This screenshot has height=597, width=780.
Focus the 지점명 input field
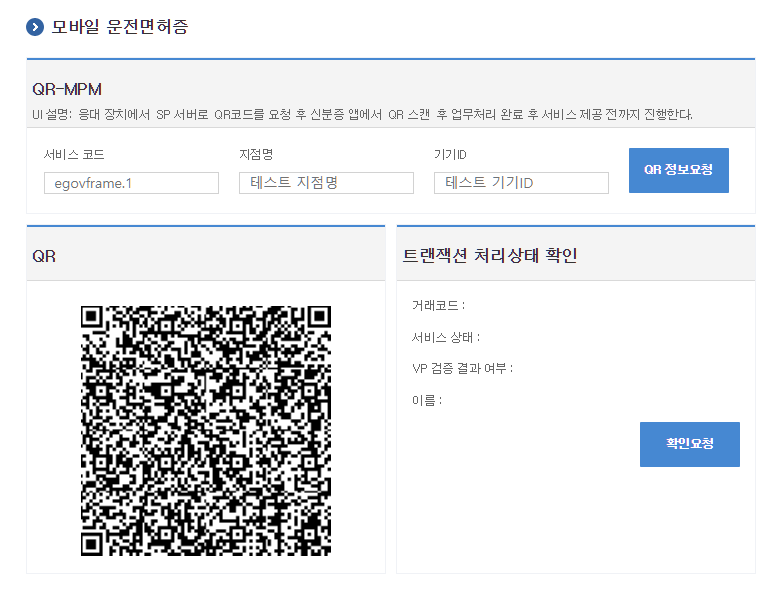[x=326, y=183]
